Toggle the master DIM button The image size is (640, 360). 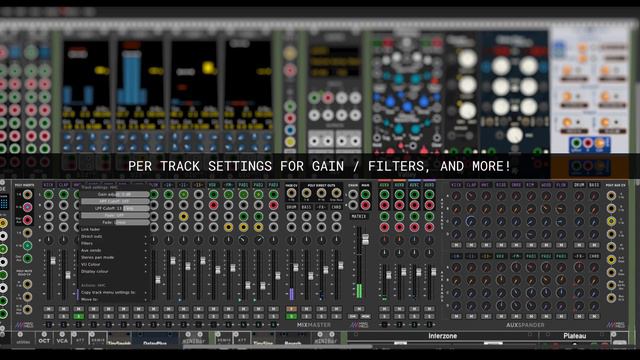[x=352, y=316]
